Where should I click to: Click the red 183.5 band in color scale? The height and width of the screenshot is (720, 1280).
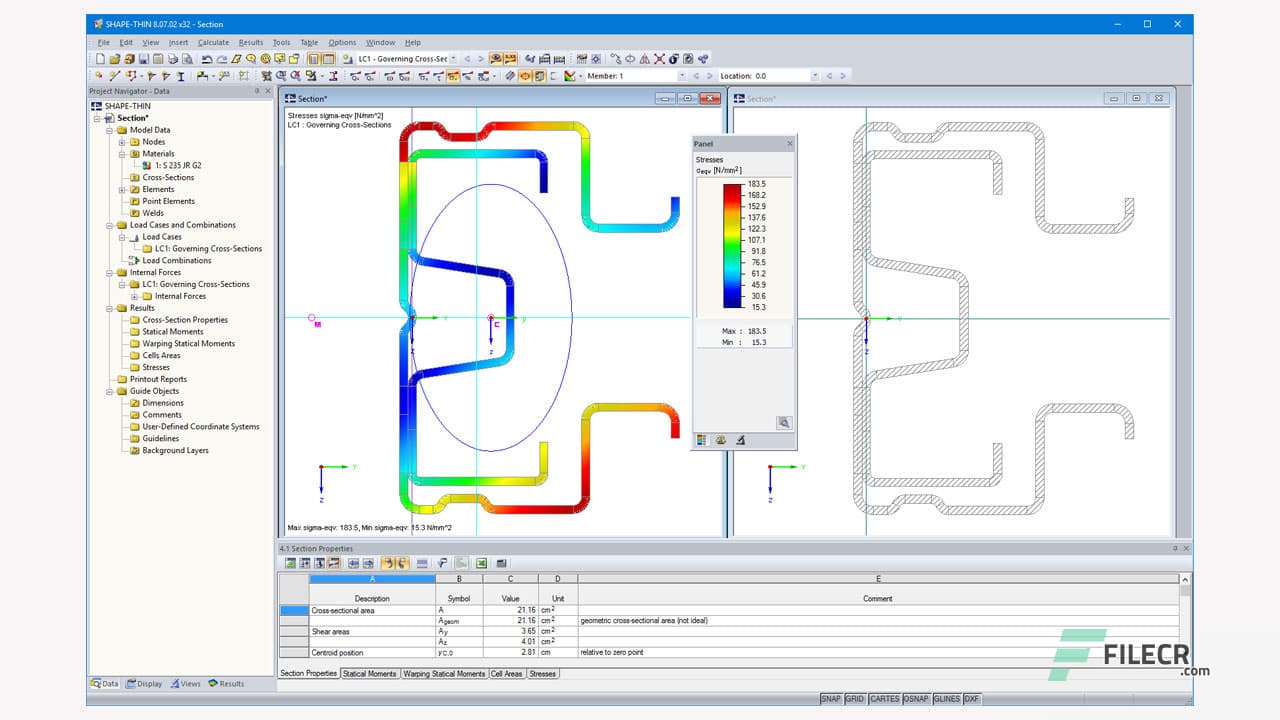pos(733,188)
